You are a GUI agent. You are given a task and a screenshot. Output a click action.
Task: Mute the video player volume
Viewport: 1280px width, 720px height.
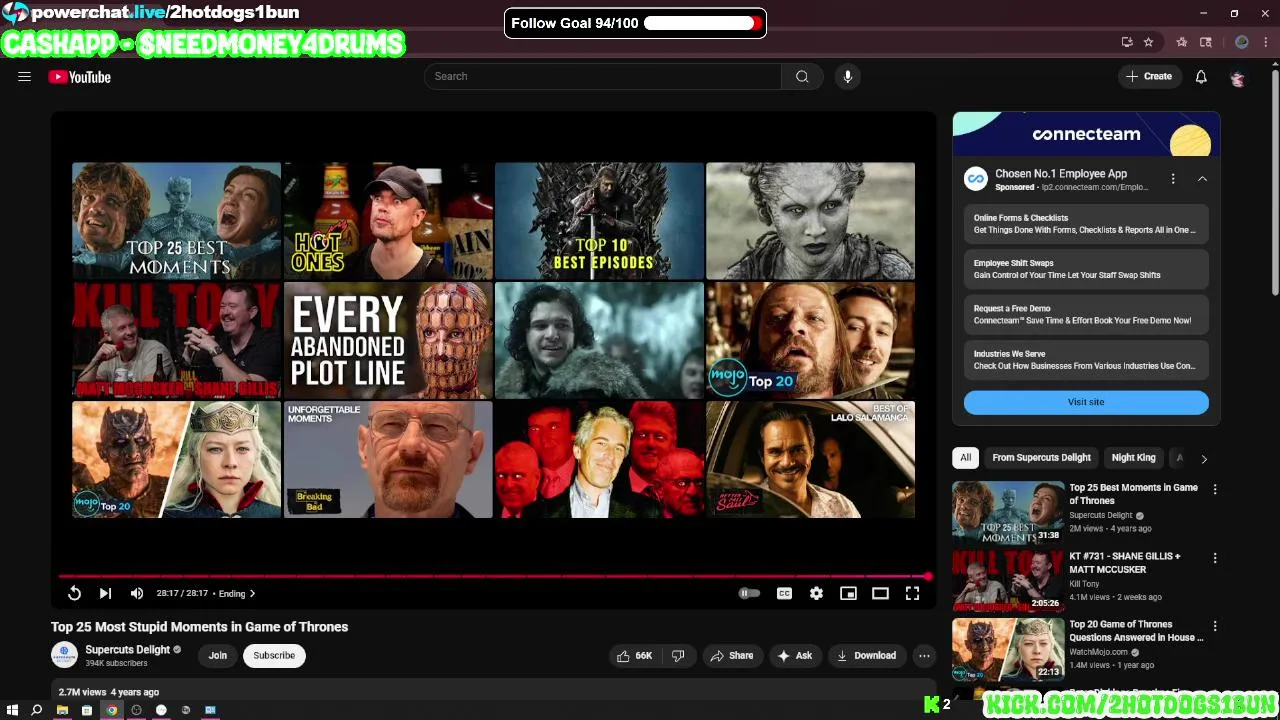[x=137, y=593]
